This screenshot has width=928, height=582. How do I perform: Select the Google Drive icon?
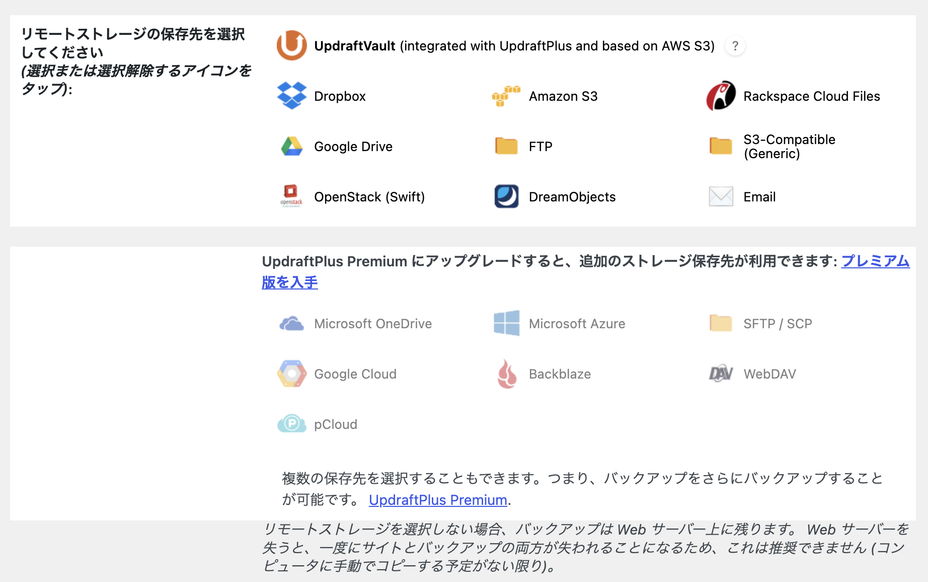(292, 146)
